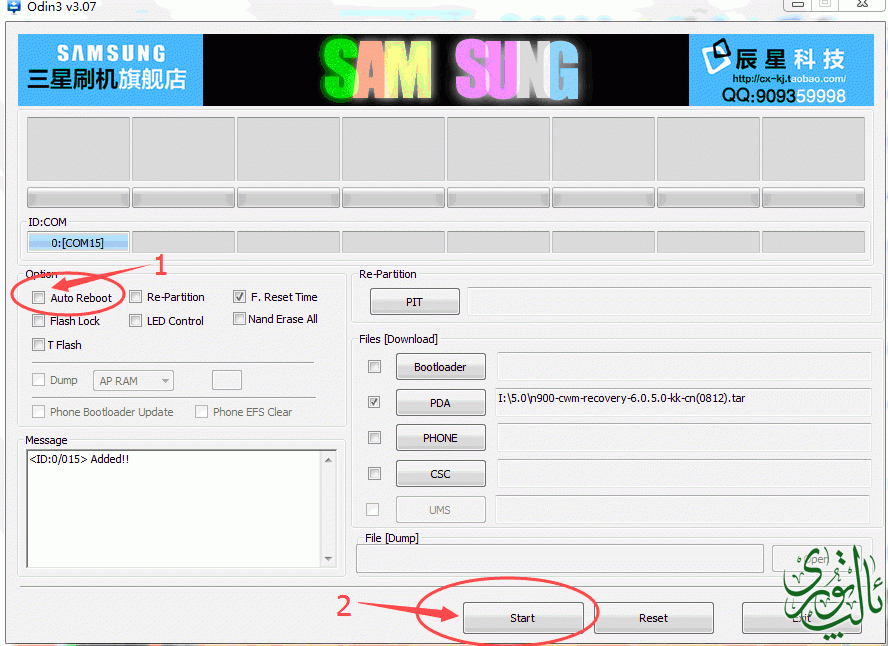Uncheck F. Reset Time option
The image size is (888, 646).
pos(240,297)
